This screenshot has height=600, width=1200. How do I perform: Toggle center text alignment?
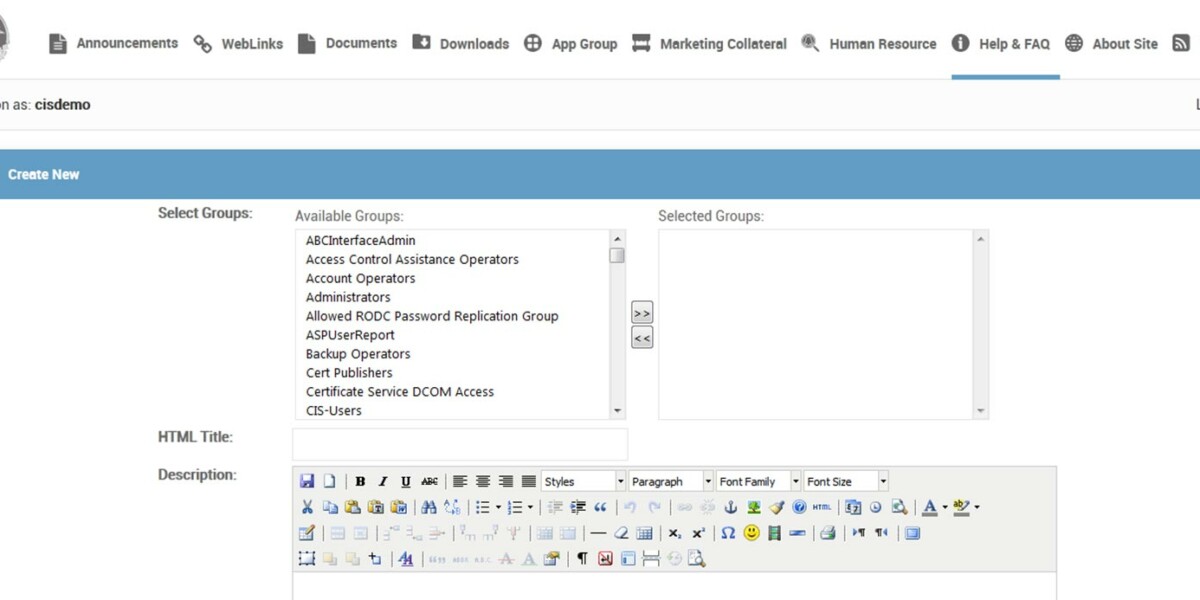pyautogui.click(x=483, y=481)
